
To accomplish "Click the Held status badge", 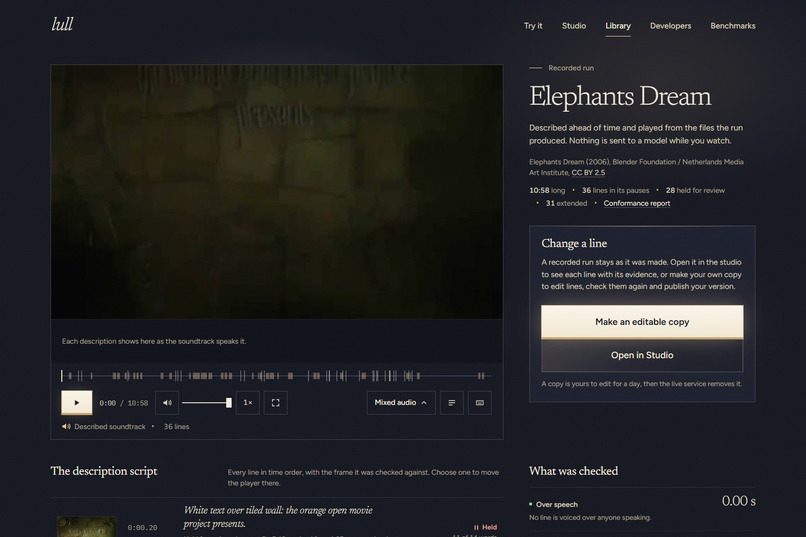I will [x=485, y=527].
